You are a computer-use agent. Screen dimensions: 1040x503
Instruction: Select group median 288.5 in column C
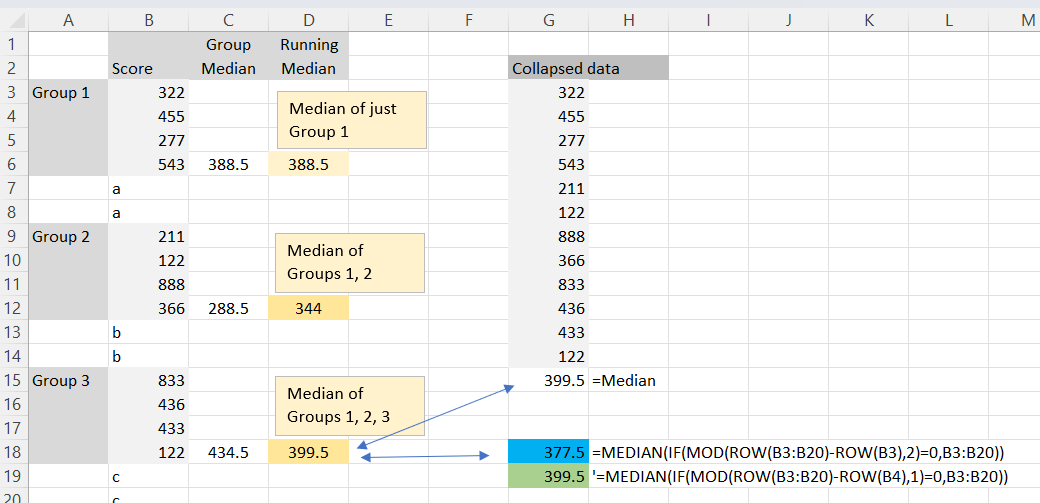(x=228, y=309)
